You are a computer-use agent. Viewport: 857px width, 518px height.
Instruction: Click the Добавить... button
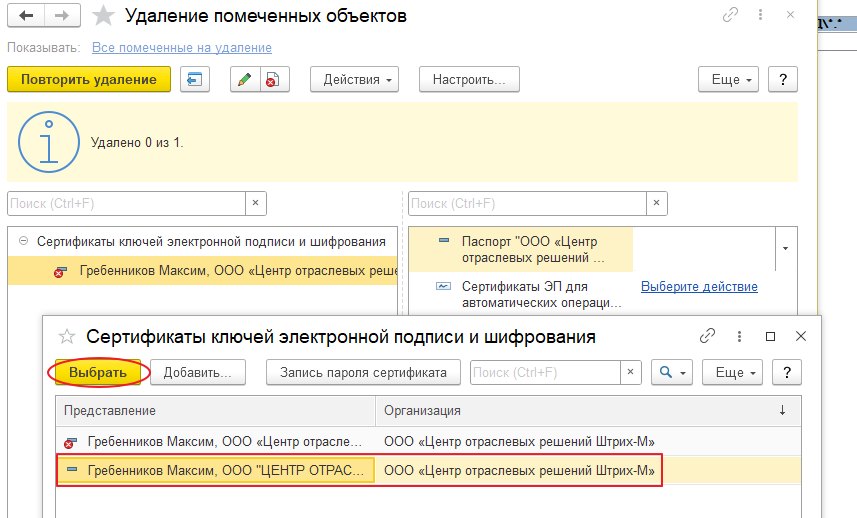[198, 372]
